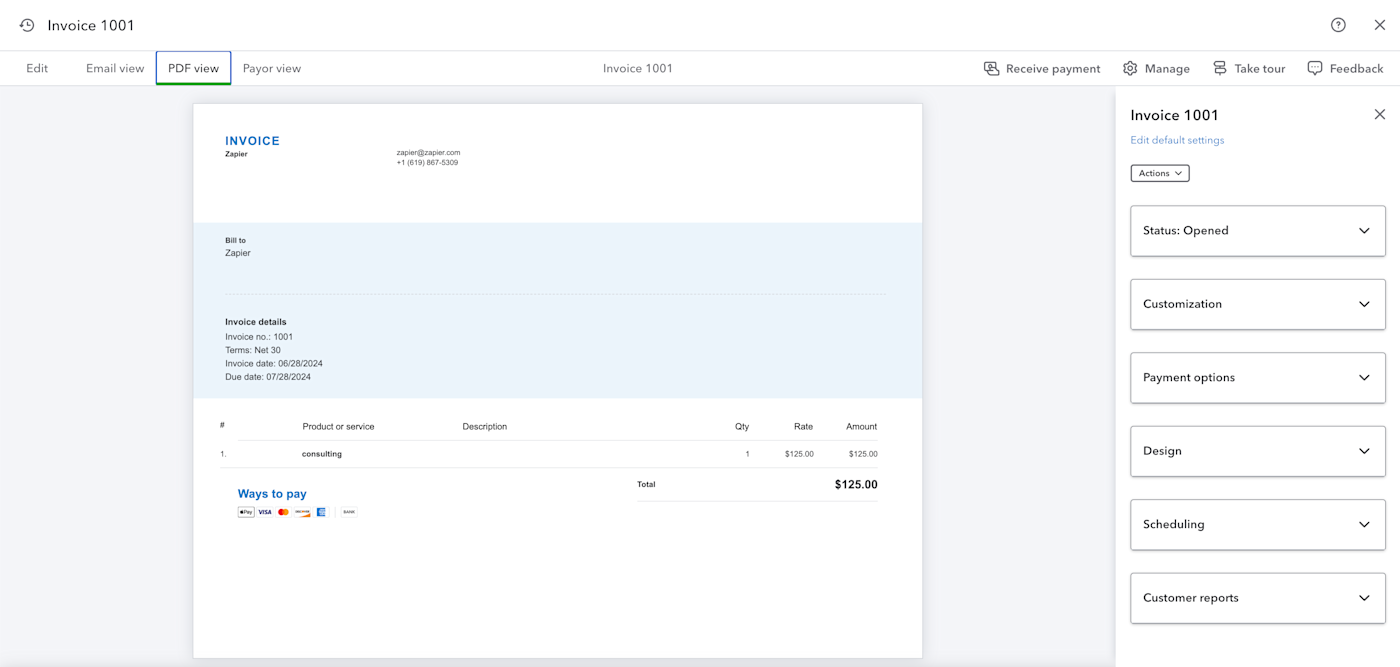Click Due date: 07/28/2024
This screenshot has height=667, width=1400.
(268, 377)
